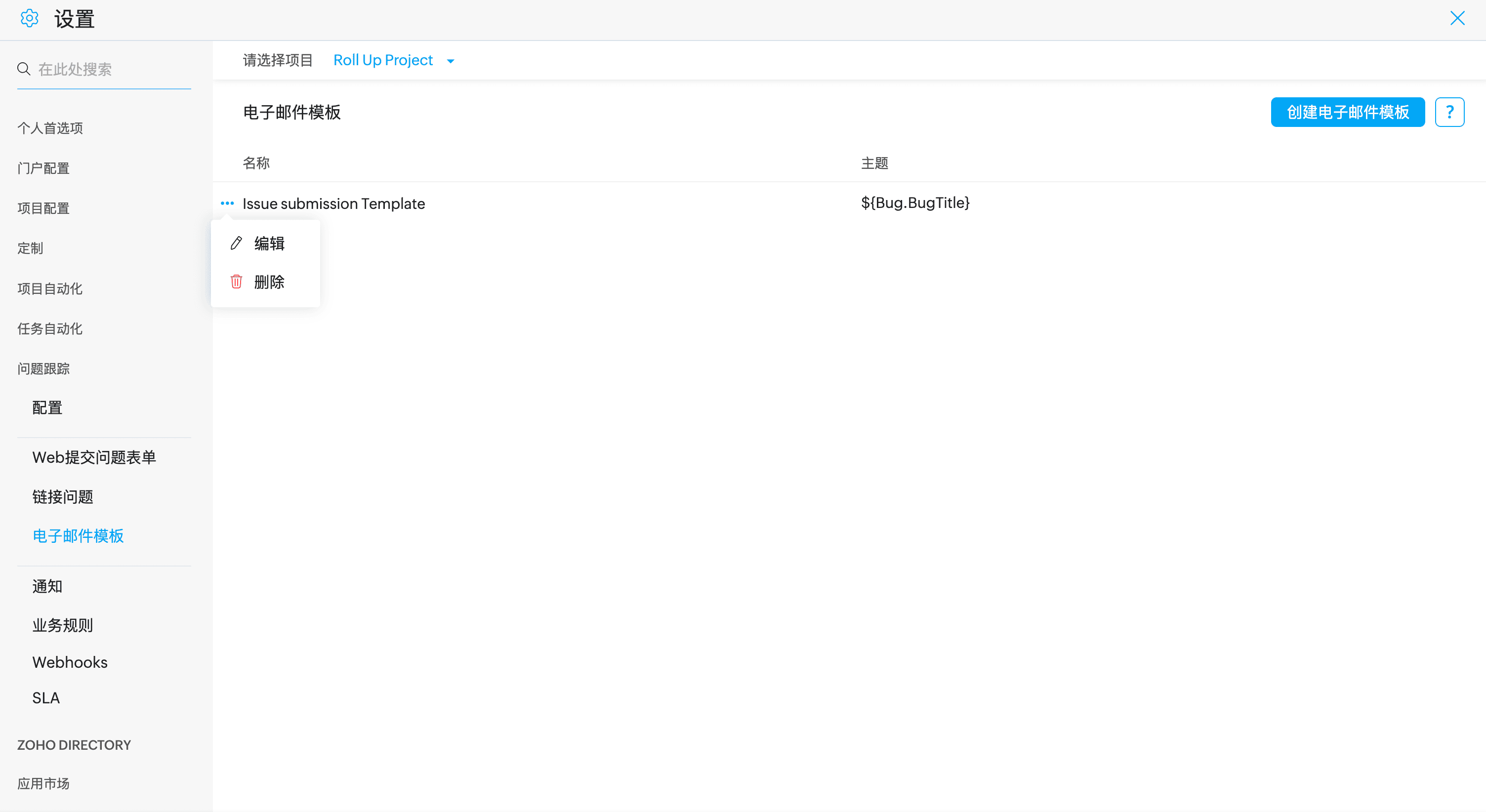The image size is (1486, 812).
Task: Click the settings gear icon
Action: [30, 18]
